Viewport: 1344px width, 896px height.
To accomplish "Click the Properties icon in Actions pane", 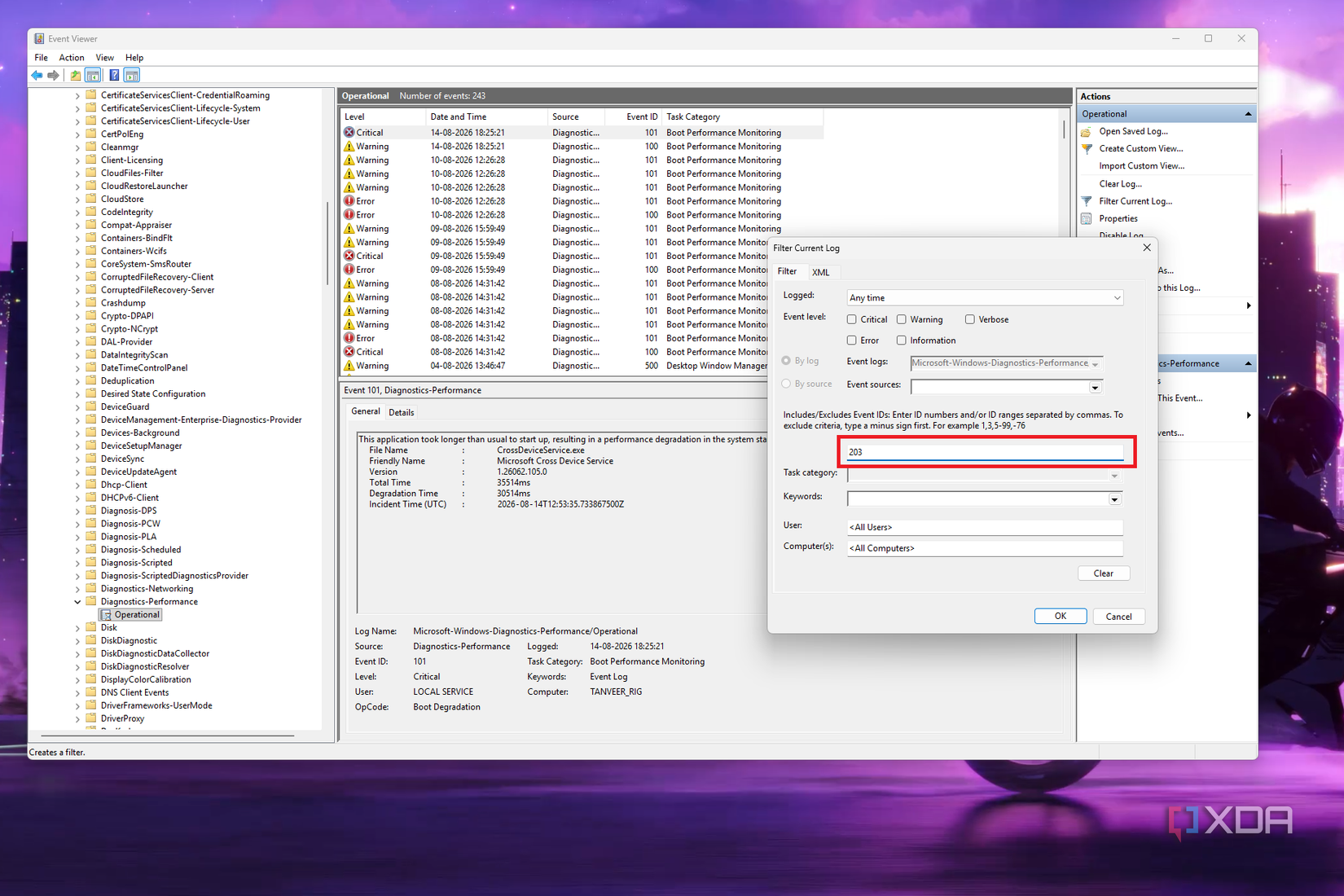I will (x=1087, y=218).
